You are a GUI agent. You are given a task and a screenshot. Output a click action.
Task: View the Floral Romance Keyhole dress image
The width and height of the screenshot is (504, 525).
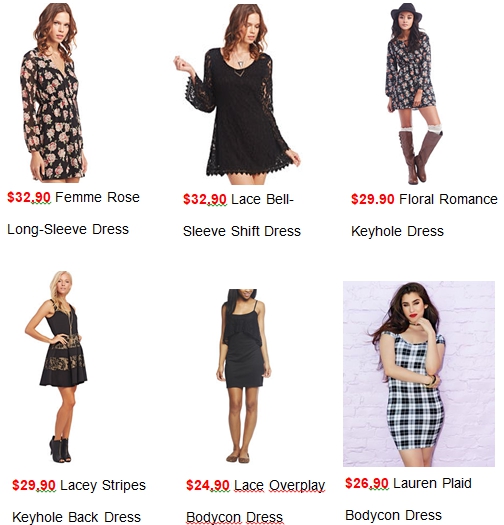point(415,94)
